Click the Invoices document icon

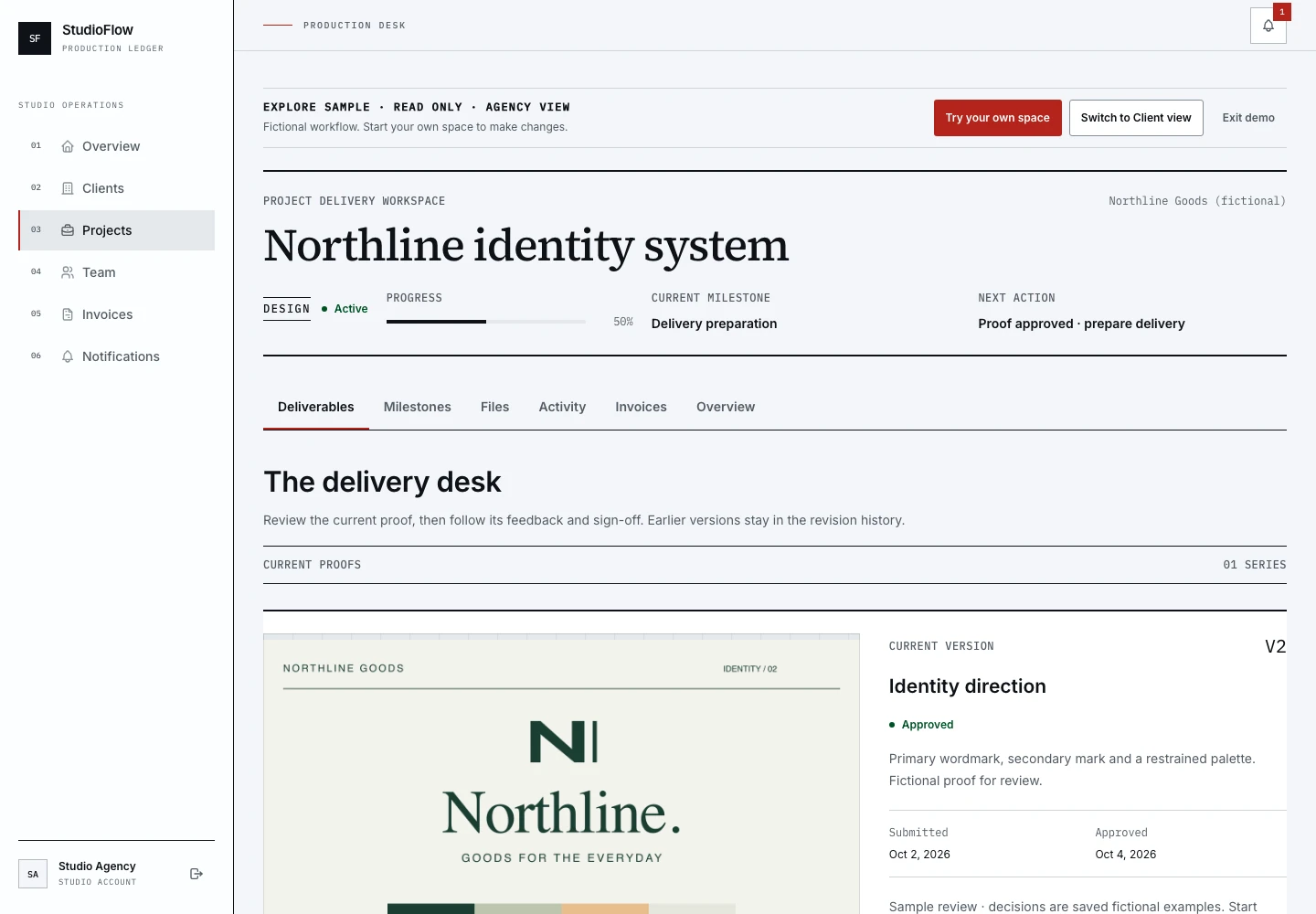pos(68,314)
